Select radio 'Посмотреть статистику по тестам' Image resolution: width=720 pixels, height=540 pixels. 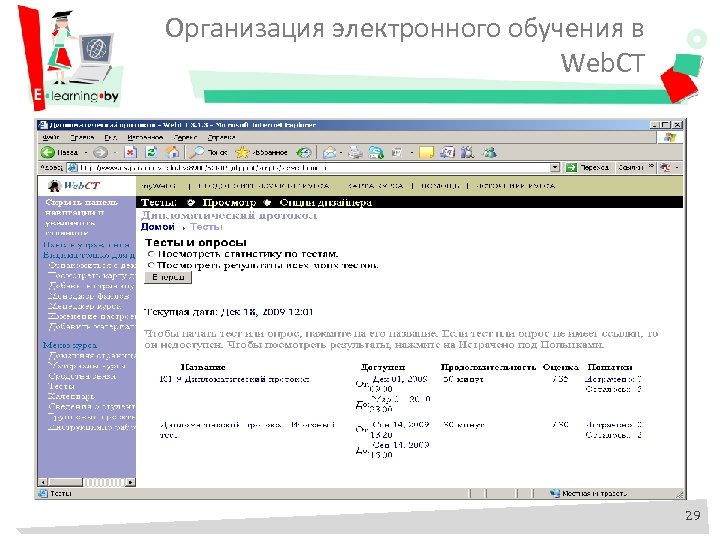(x=151, y=254)
